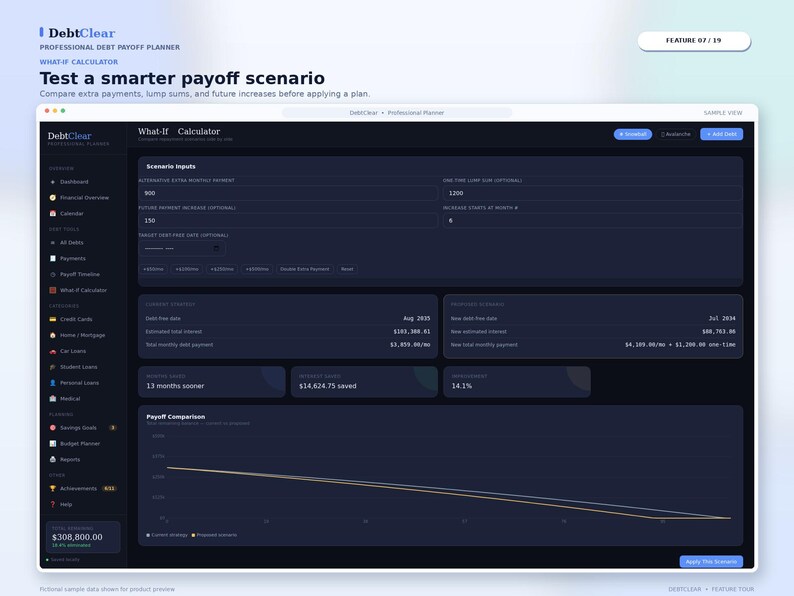Open date picker calendar icon
The image size is (794, 596).
[216, 248]
